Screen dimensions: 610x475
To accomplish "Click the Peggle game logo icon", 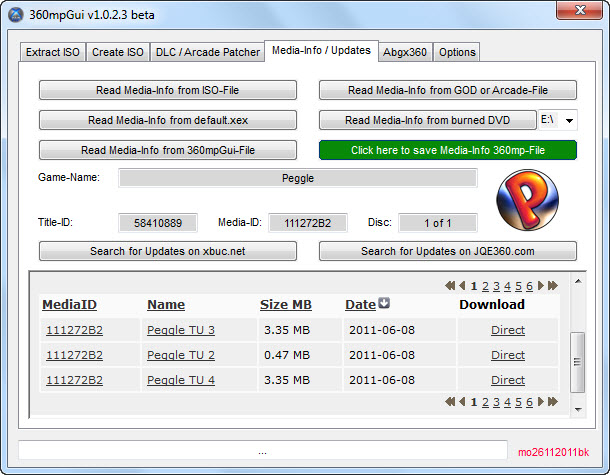I will 528,200.
